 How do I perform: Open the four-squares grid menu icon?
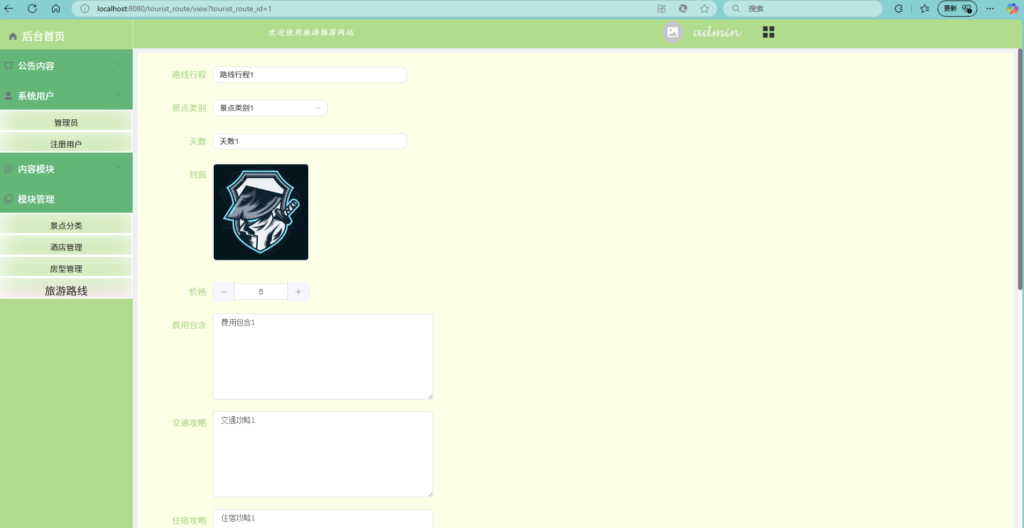tap(769, 32)
